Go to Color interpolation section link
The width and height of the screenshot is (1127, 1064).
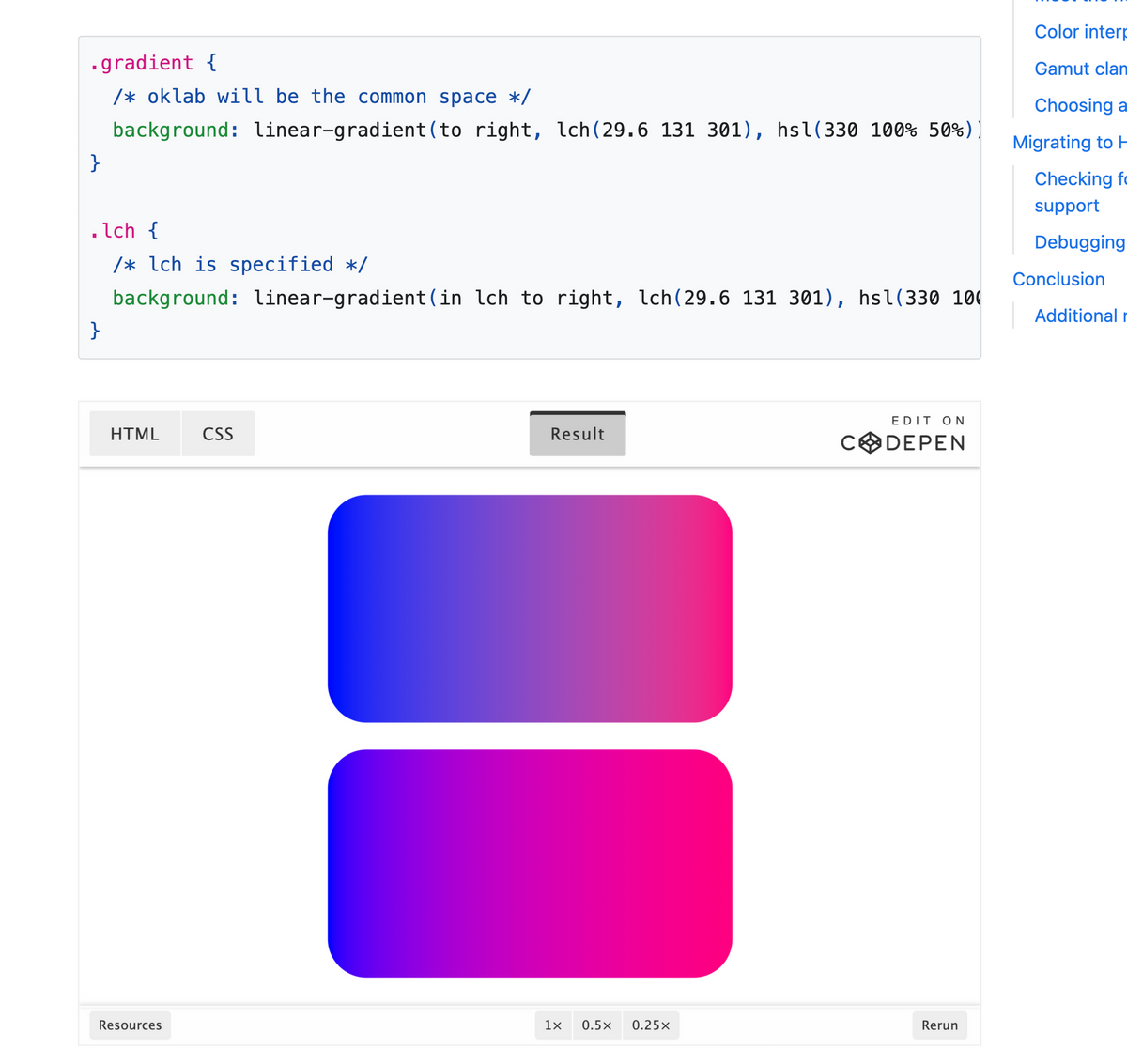tap(1080, 32)
